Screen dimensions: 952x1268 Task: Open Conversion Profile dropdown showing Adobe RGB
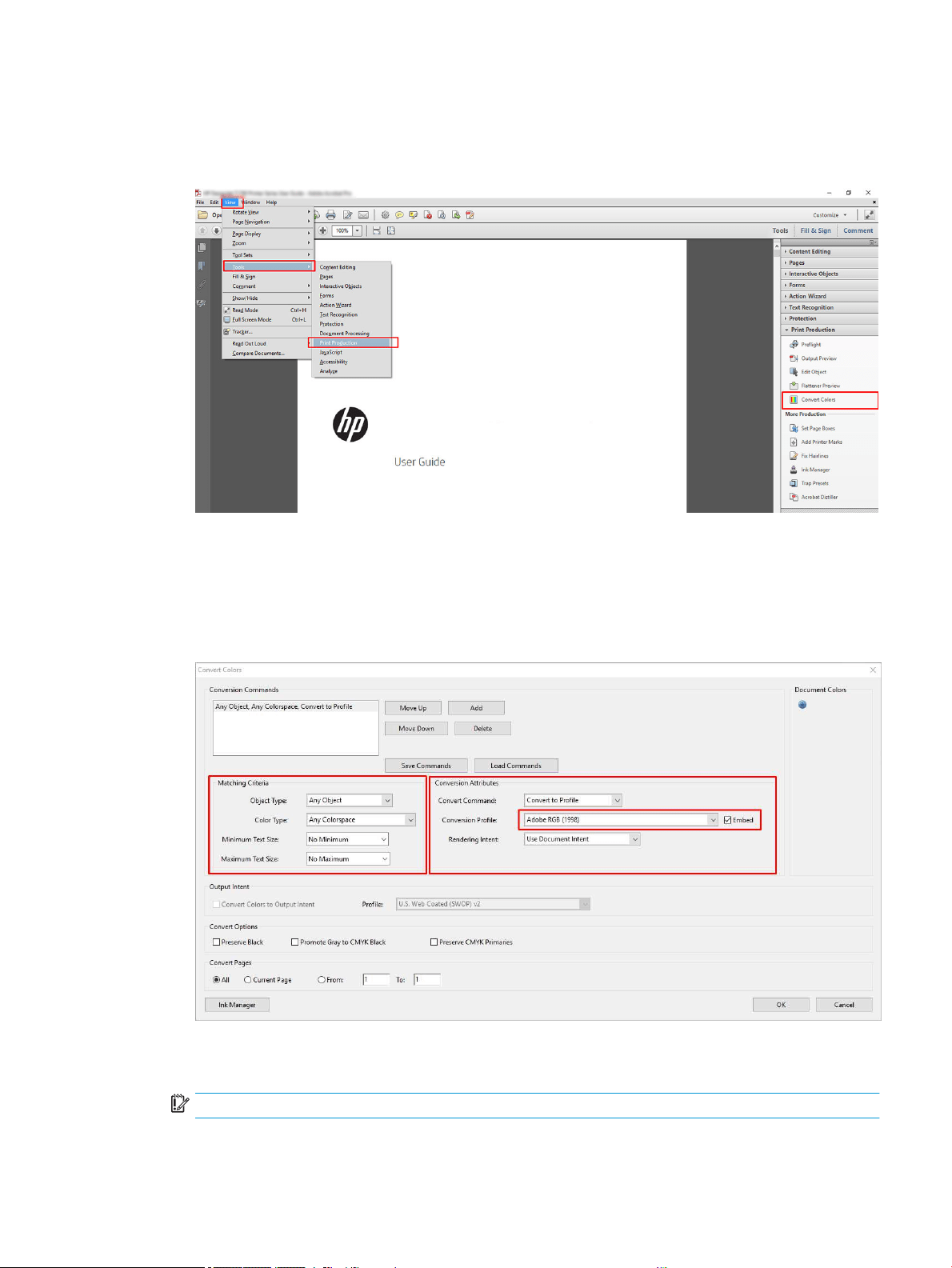pos(621,820)
